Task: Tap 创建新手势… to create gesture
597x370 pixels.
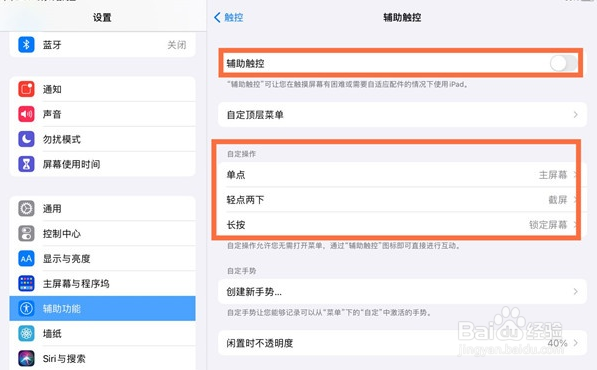Action: [x=402, y=292]
